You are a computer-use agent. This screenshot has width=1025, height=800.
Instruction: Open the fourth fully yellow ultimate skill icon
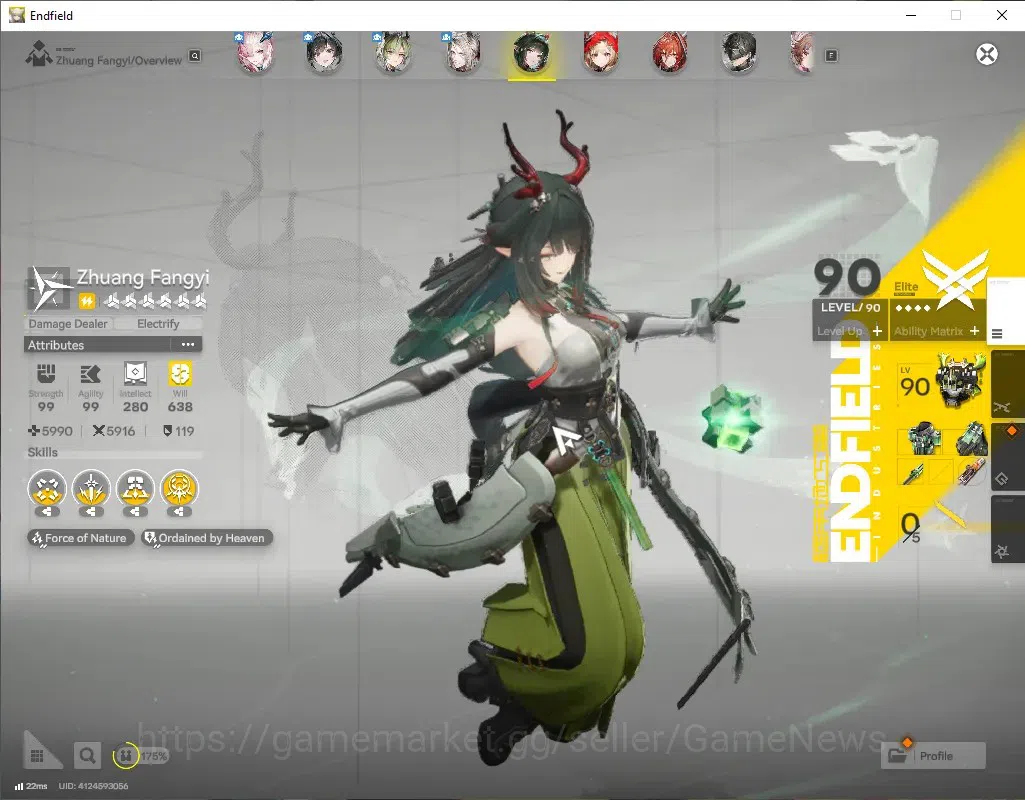coord(179,490)
